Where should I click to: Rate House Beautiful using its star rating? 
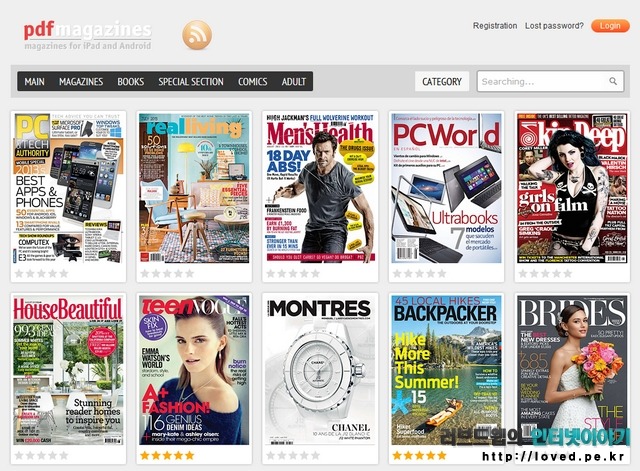click(x=41, y=455)
